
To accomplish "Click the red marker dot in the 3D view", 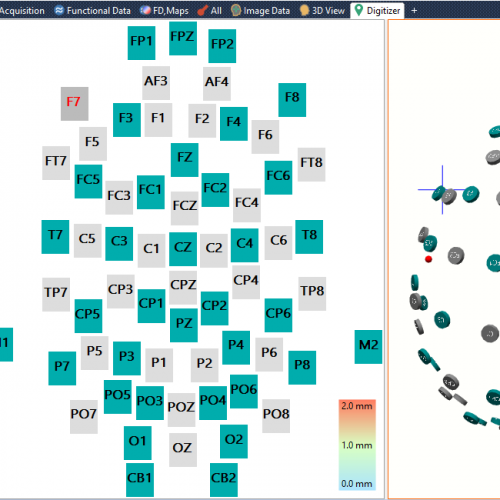I will coord(429,259).
